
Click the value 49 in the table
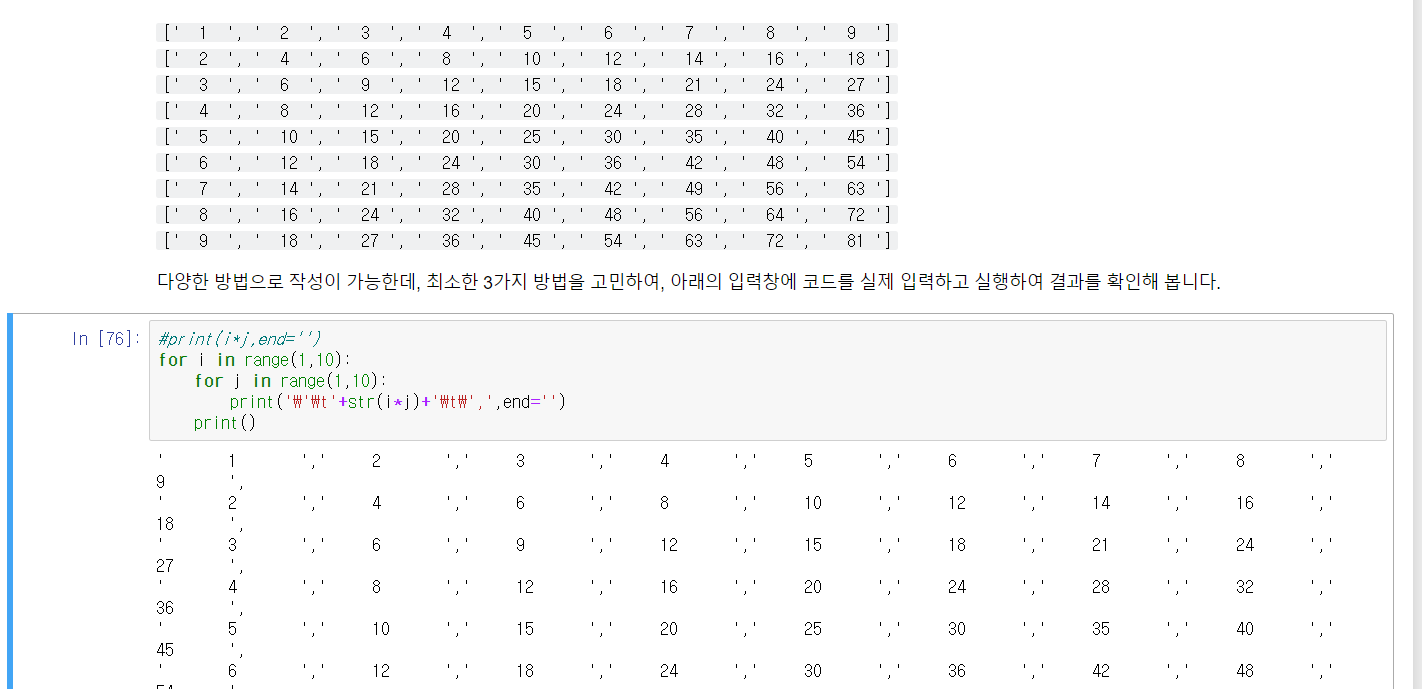(693, 189)
